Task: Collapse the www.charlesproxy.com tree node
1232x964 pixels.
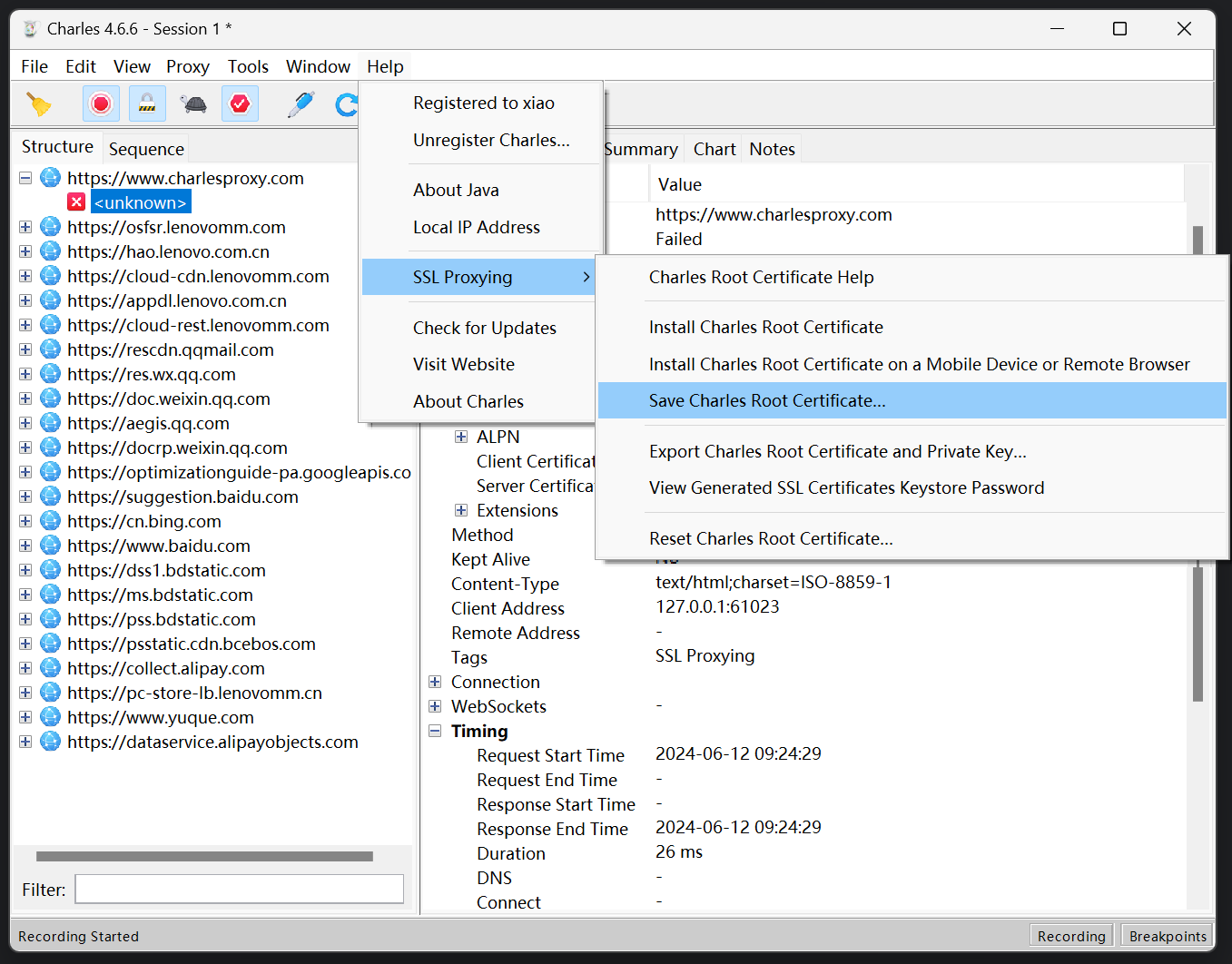Action: 25,178
